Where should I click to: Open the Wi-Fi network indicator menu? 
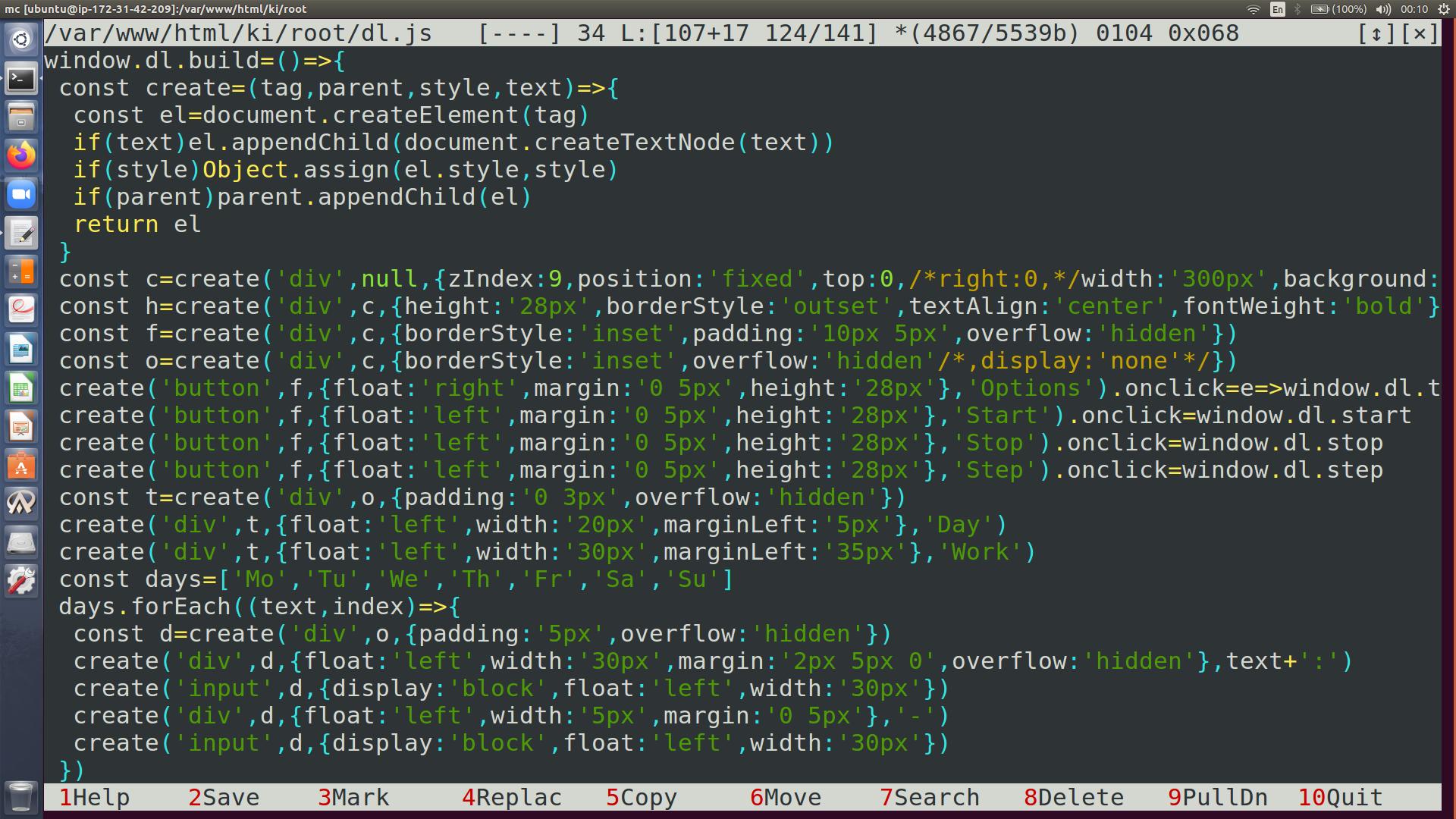click(x=1253, y=9)
